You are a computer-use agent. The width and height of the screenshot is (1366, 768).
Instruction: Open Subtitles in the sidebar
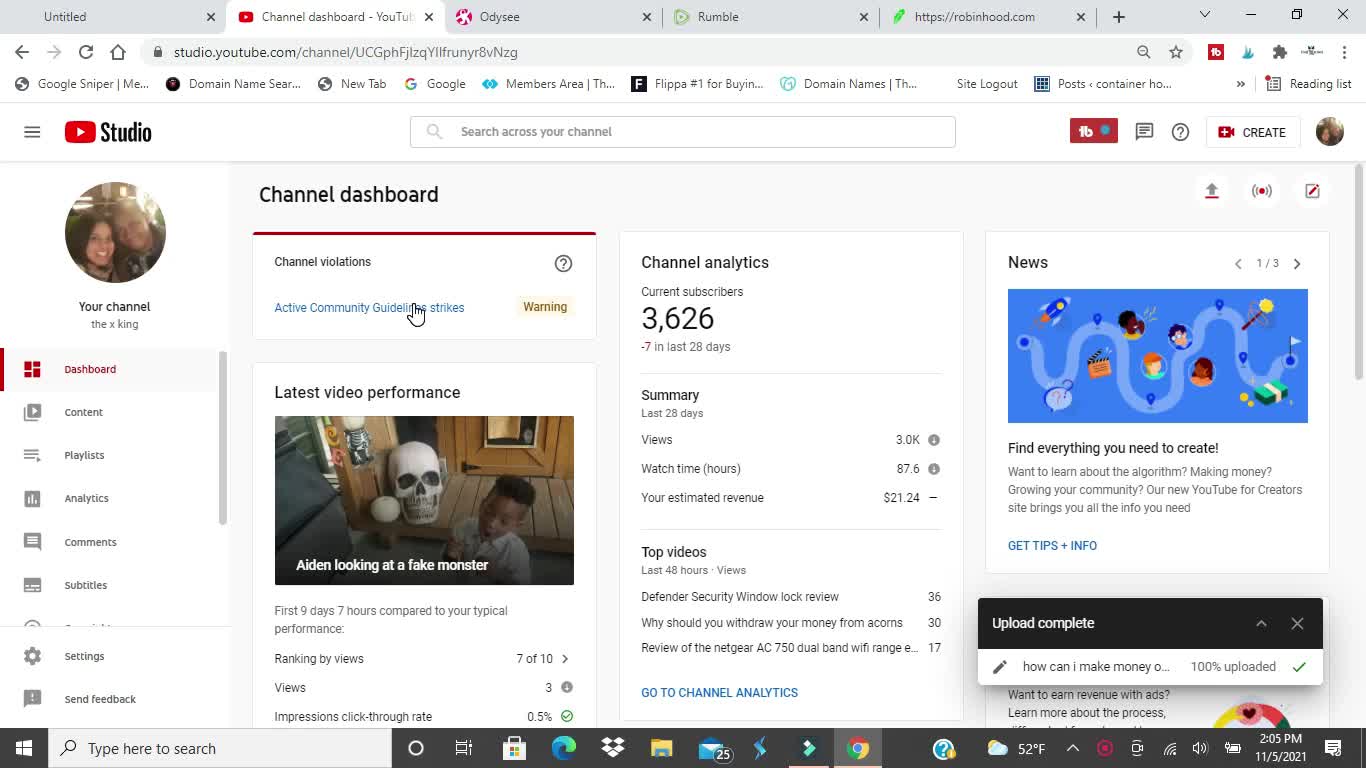point(110,585)
